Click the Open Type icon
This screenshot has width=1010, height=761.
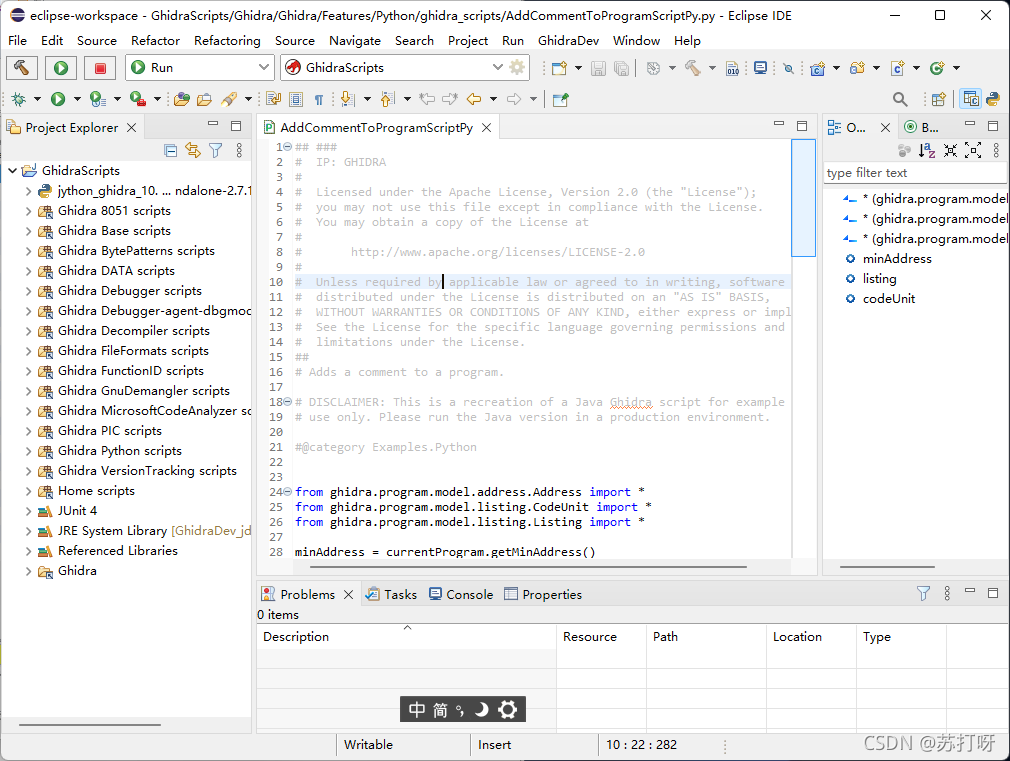182,99
